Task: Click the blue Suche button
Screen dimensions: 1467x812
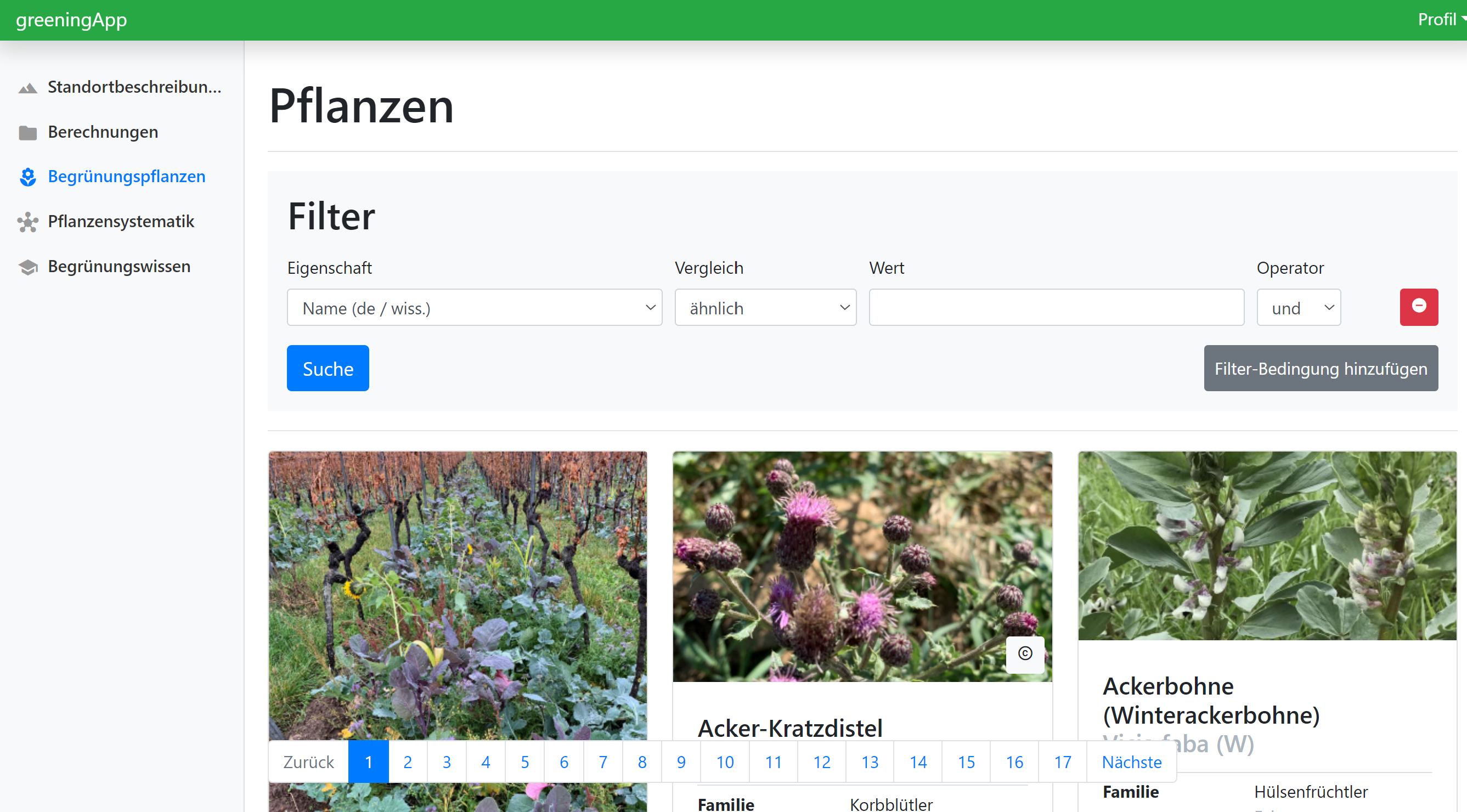Action: (x=328, y=369)
